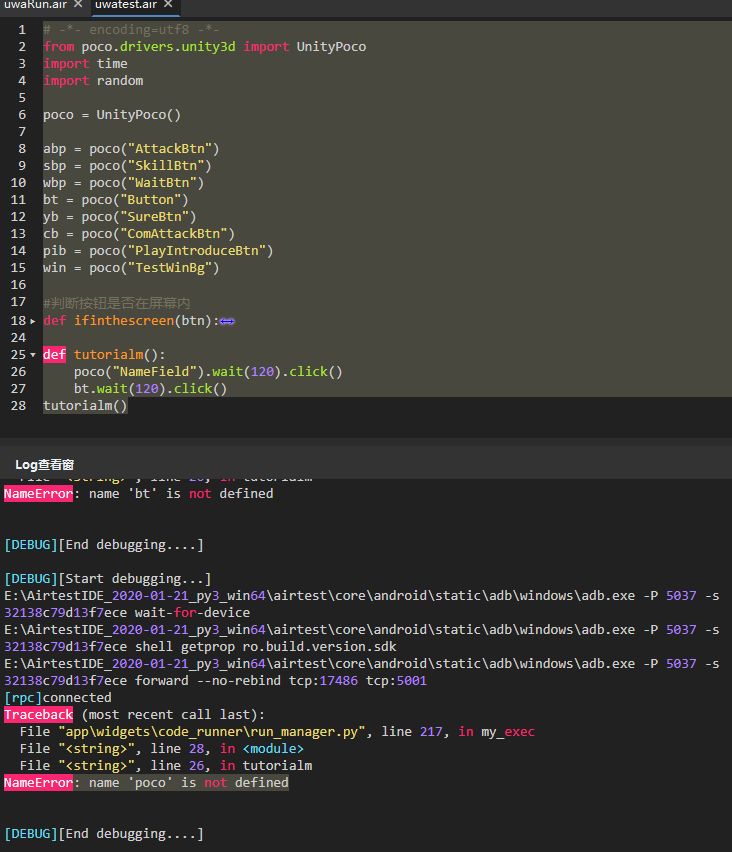Click the '#判断按钮是否在屏幕内' comment line
The width and height of the screenshot is (732, 852).
point(117,303)
